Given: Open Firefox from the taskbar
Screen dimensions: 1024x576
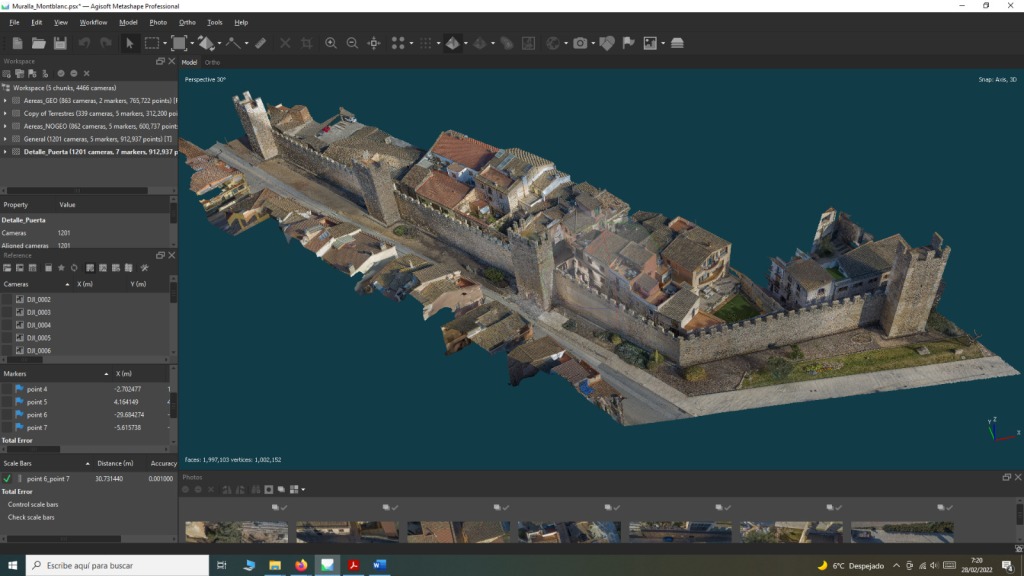Looking at the screenshot, I should click(301, 565).
